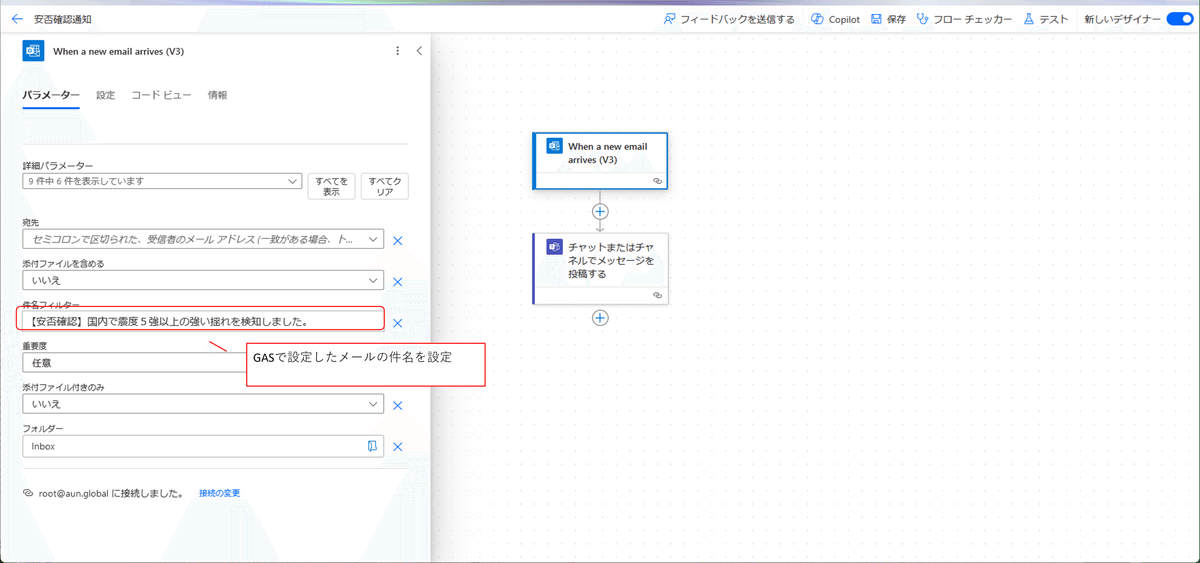This screenshot has height=563, width=1200.
Task: Open the three-dot menu in the panel header
Action: (x=398, y=51)
